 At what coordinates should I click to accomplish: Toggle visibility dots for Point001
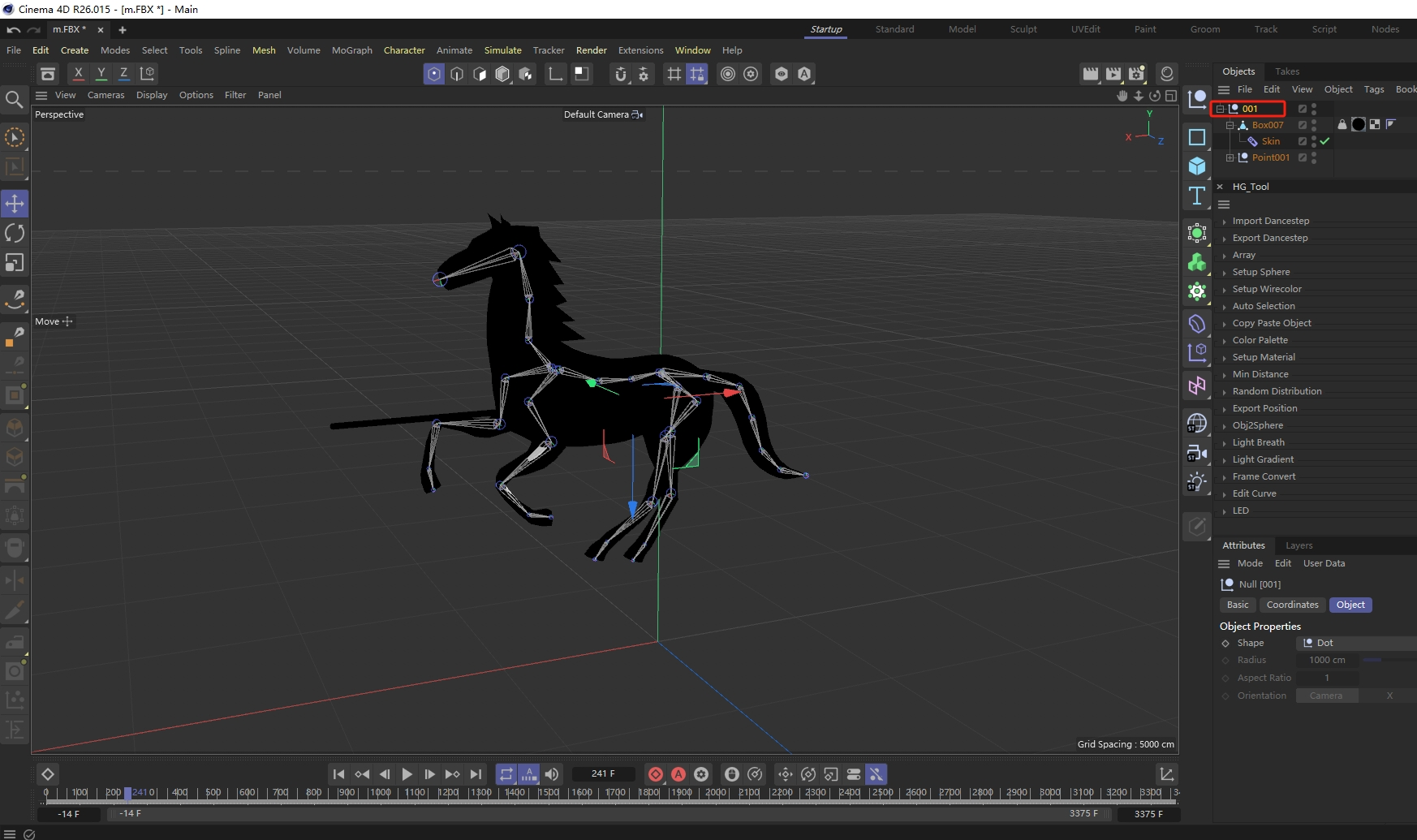coord(1314,157)
